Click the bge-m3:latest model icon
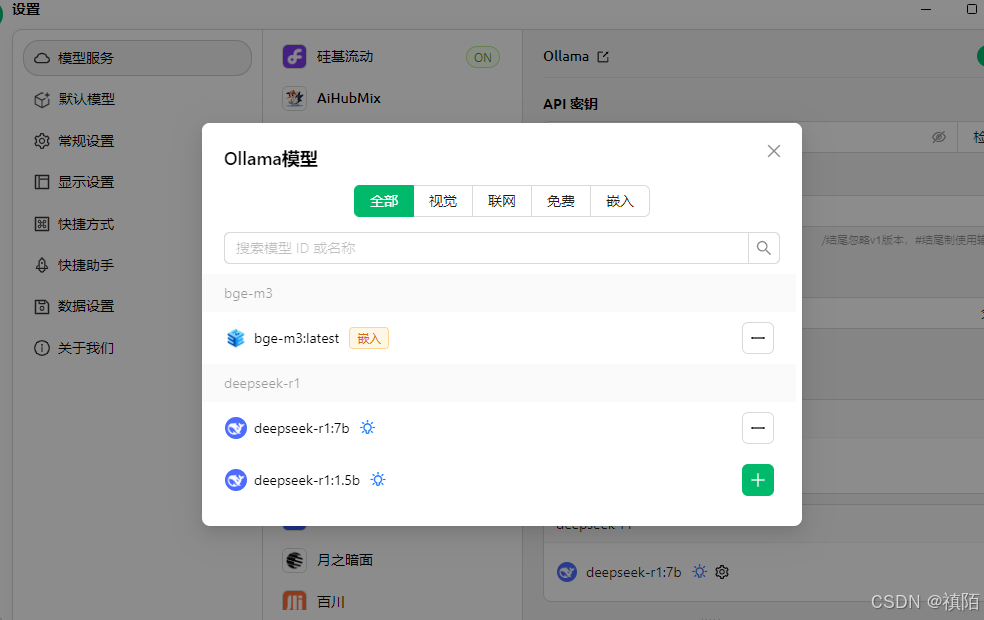Viewport: 984px width, 620px height. (x=235, y=338)
